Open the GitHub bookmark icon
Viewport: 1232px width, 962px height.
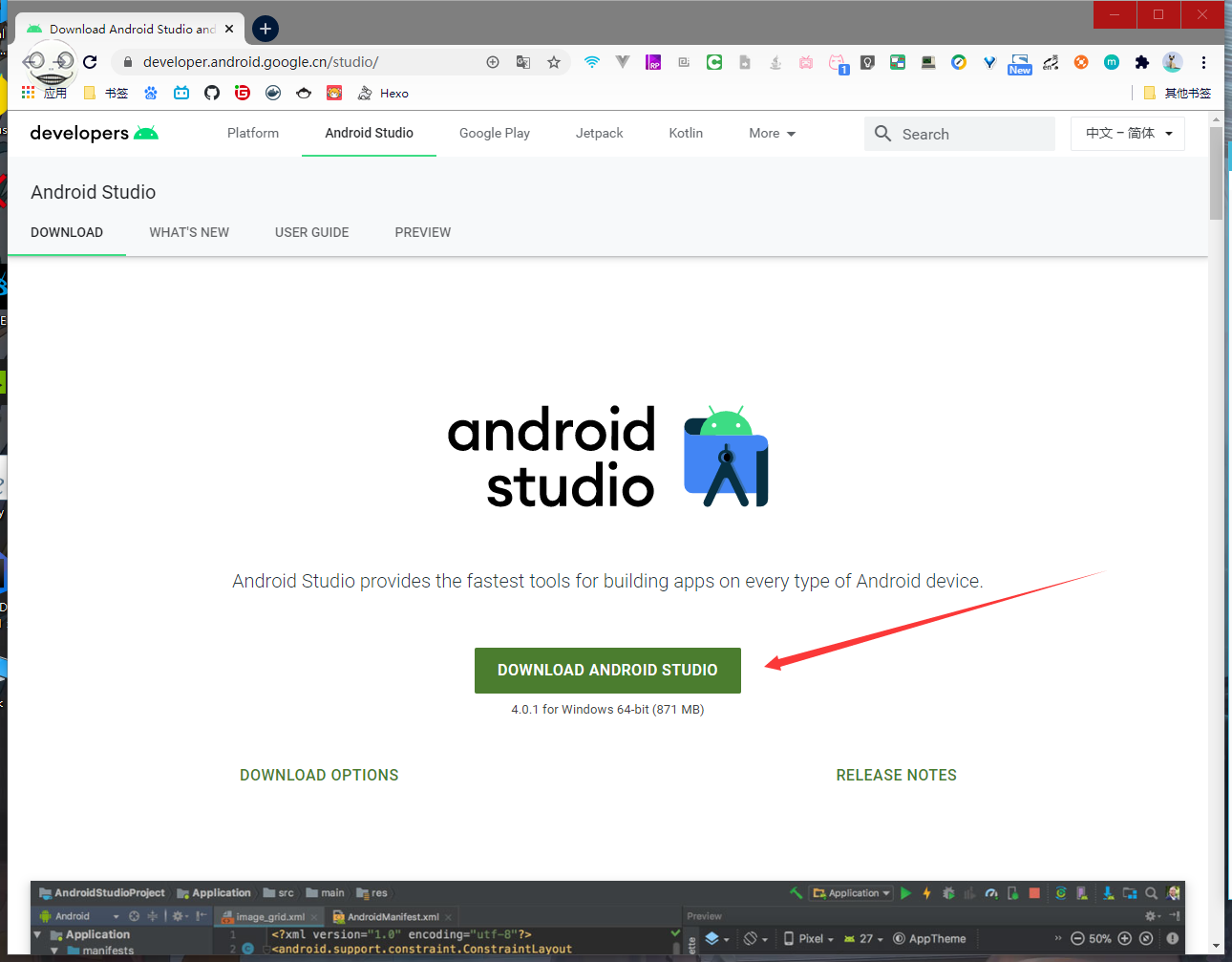[212, 93]
